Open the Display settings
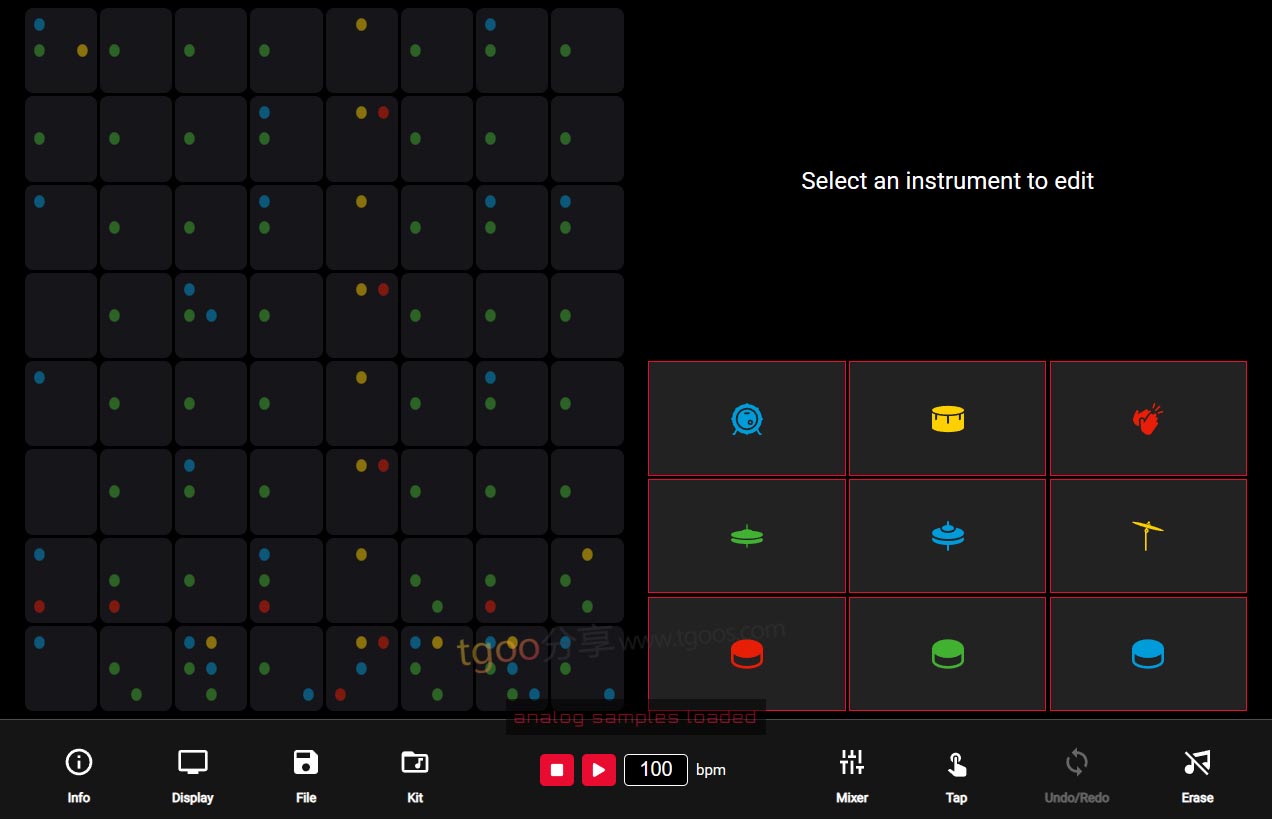This screenshot has width=1272, height=819. click(192, 775)
